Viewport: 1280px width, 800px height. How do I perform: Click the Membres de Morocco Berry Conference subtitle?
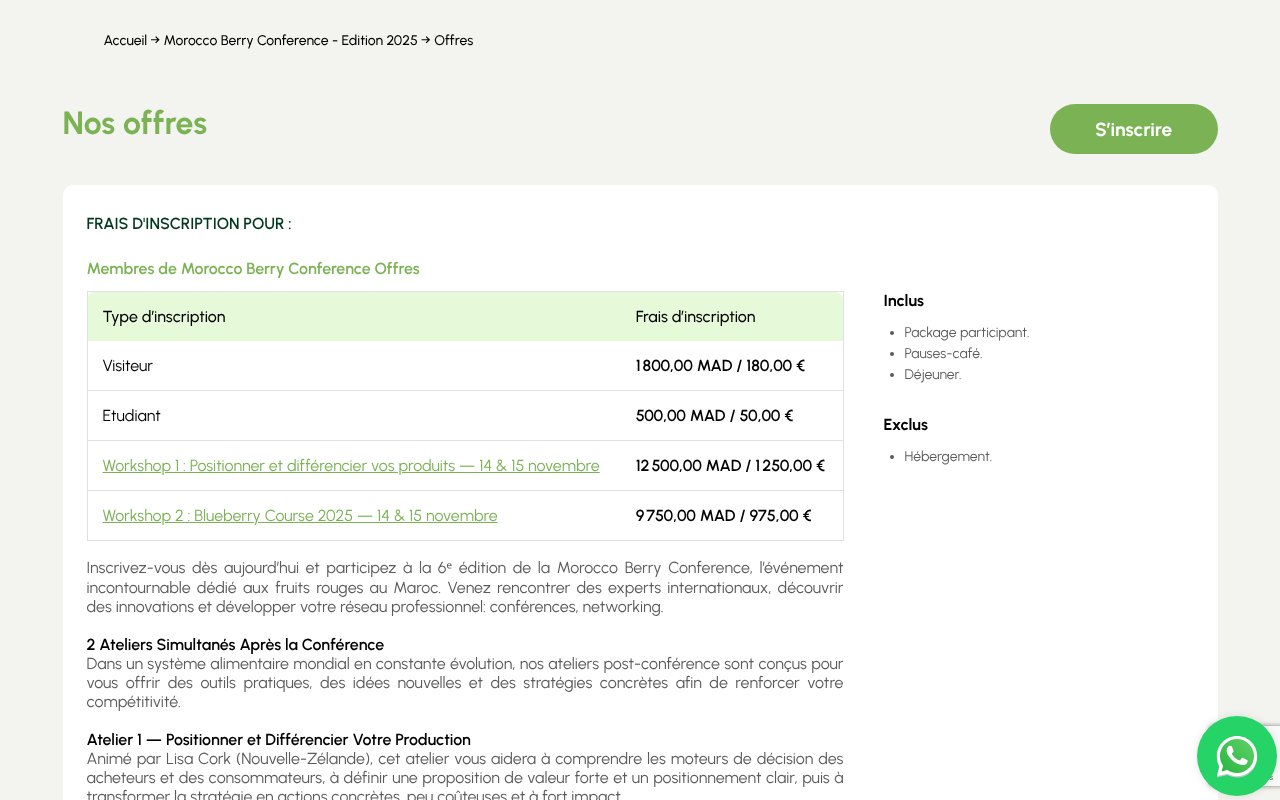(253, 268)
